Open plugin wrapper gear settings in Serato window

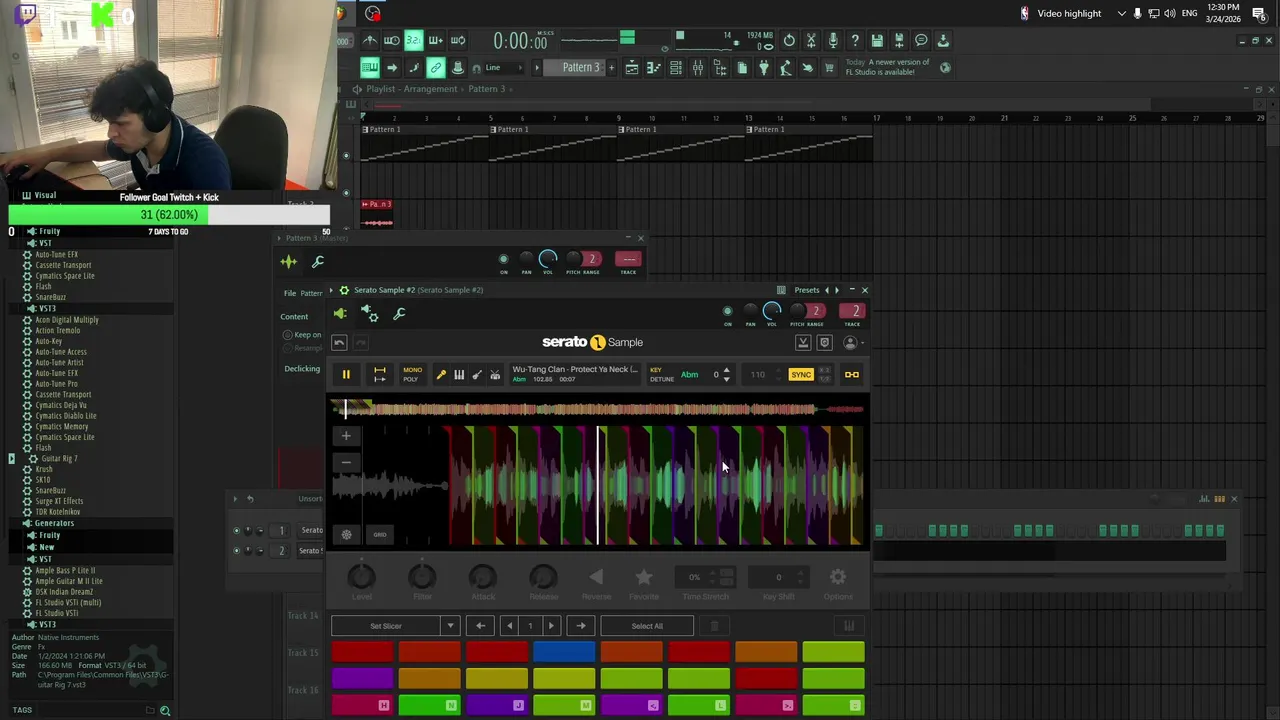pyautogui.click(x=369, y=314)
